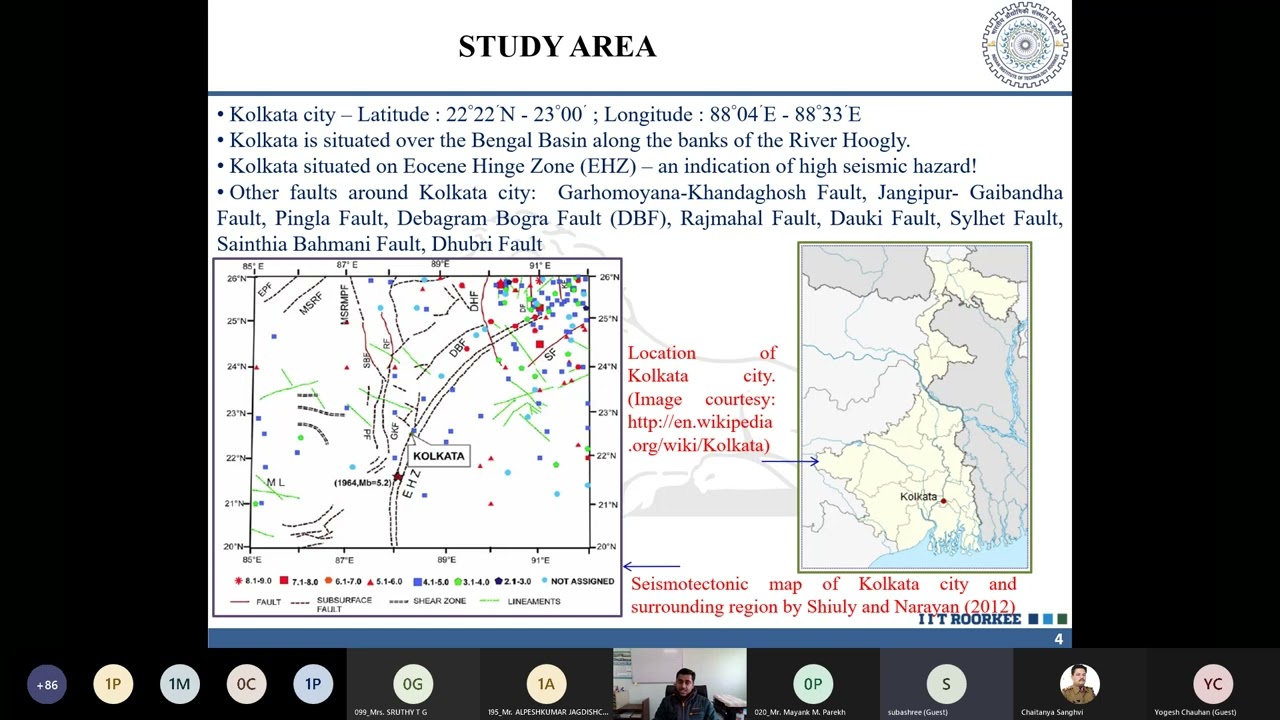Select the 020_Mr. Mayank M. Parekh tile
Screen dimensions: 1280x720
(813, 684)
